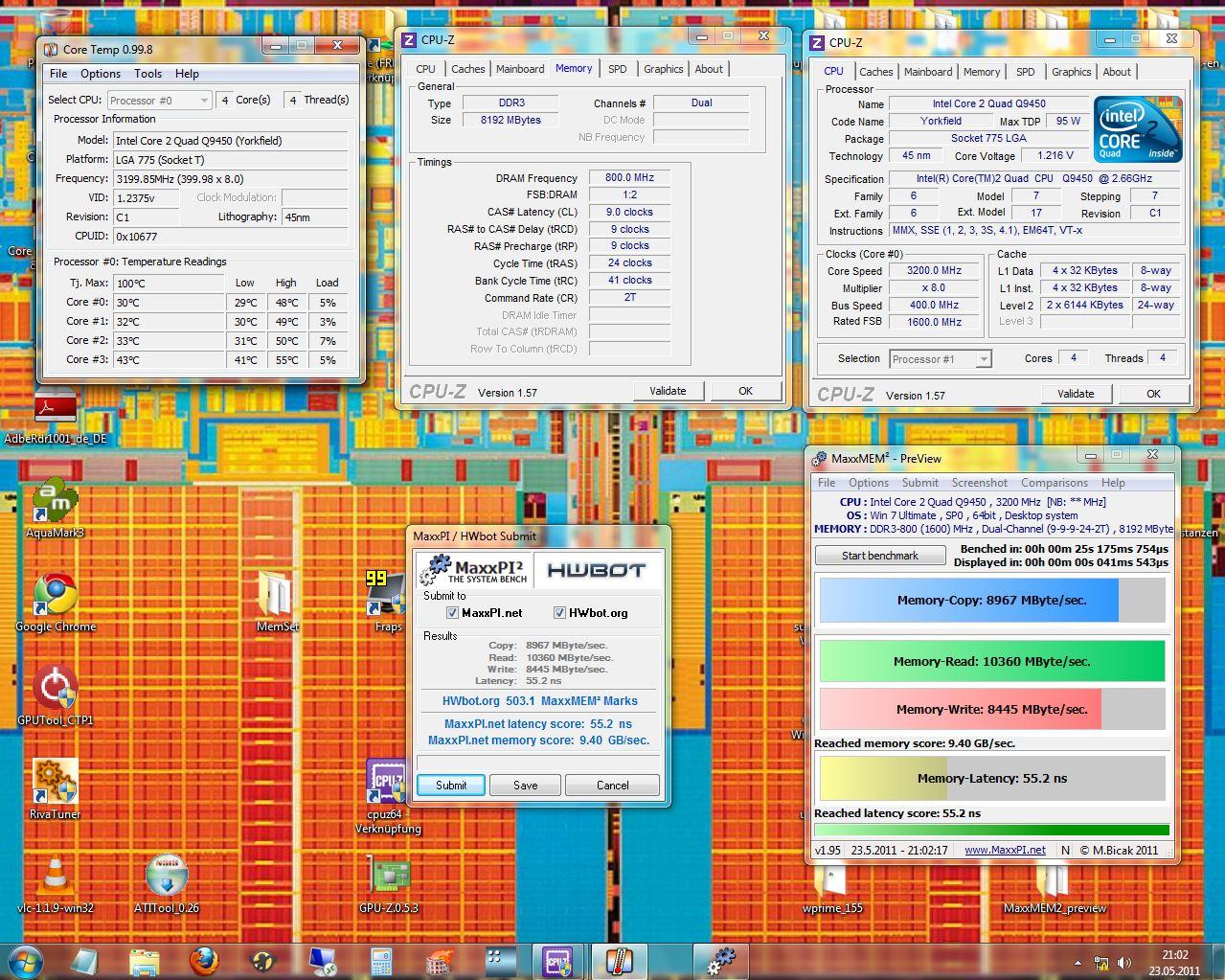Click the MaxxMEM² title bar gear icon

click(819, 459)
